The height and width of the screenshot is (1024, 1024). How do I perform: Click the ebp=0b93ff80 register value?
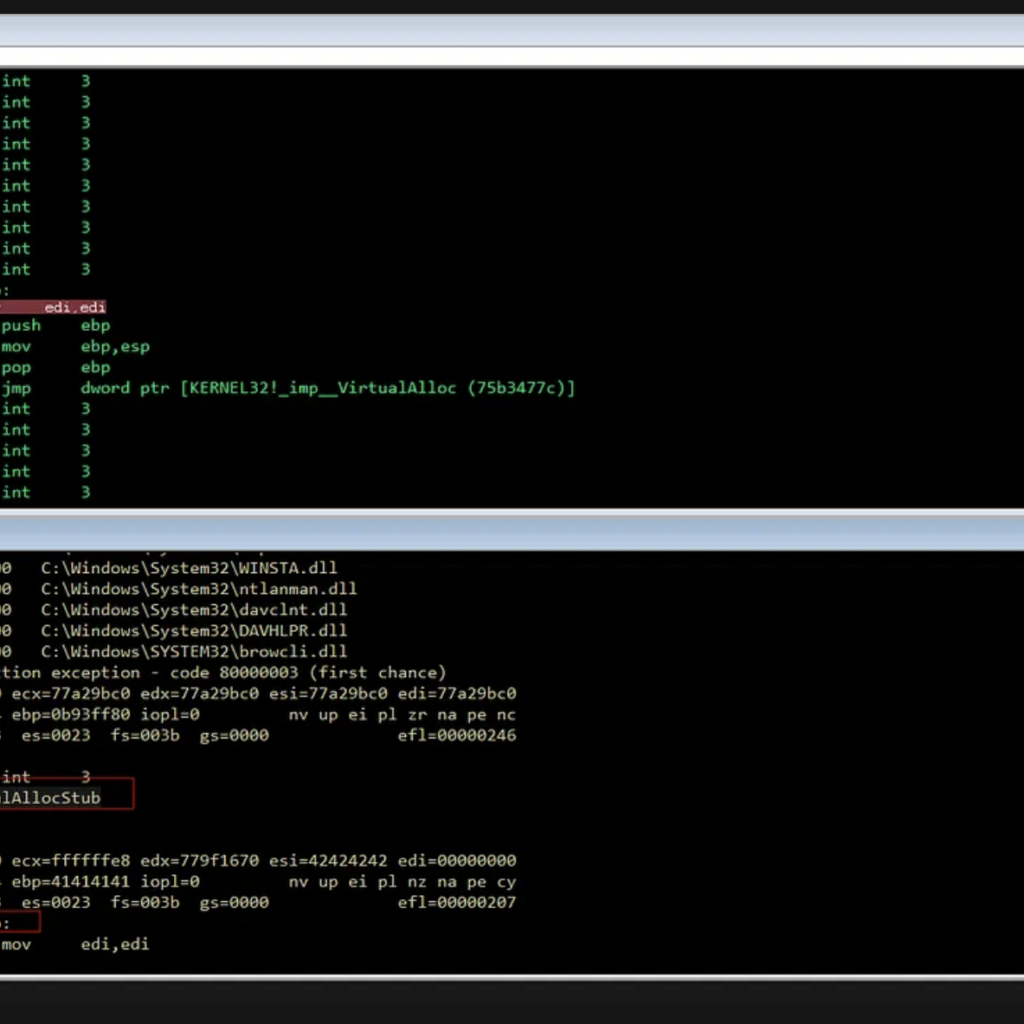pos(63,715)
